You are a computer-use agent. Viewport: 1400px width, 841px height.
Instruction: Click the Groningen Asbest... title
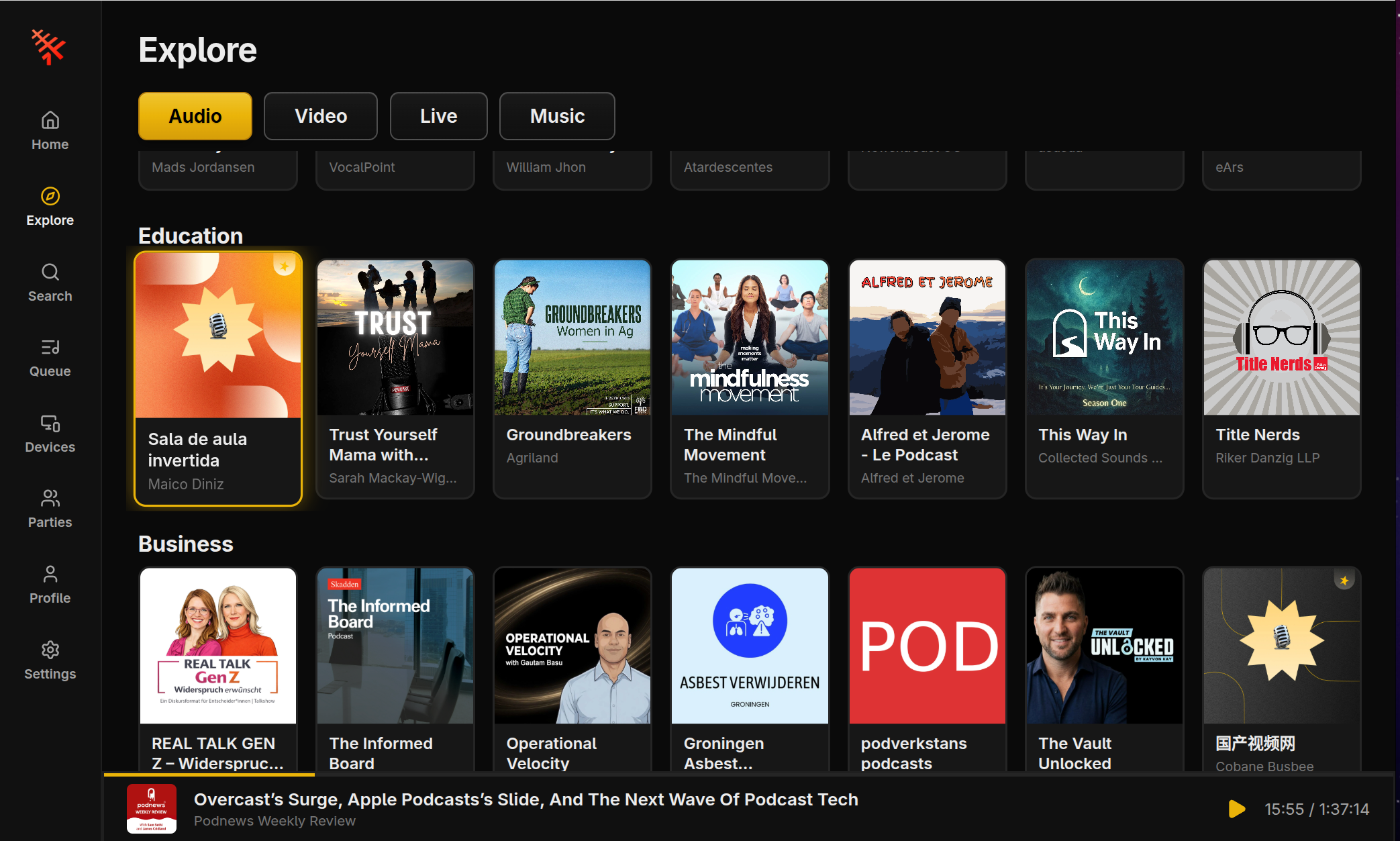pyautogui.click(x=723, y=753)
